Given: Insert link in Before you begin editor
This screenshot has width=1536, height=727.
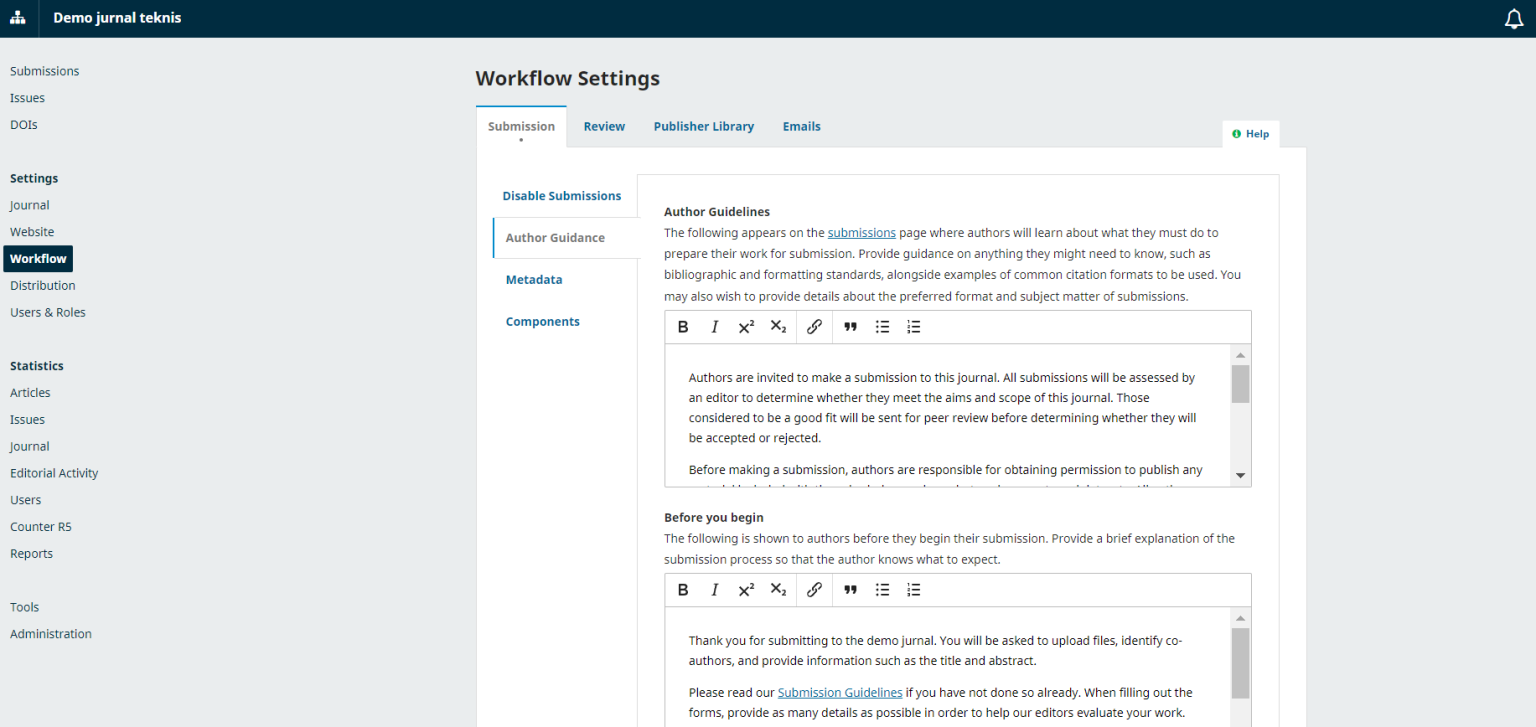Looking at the screenshot, I should click(x=814, y=590).
